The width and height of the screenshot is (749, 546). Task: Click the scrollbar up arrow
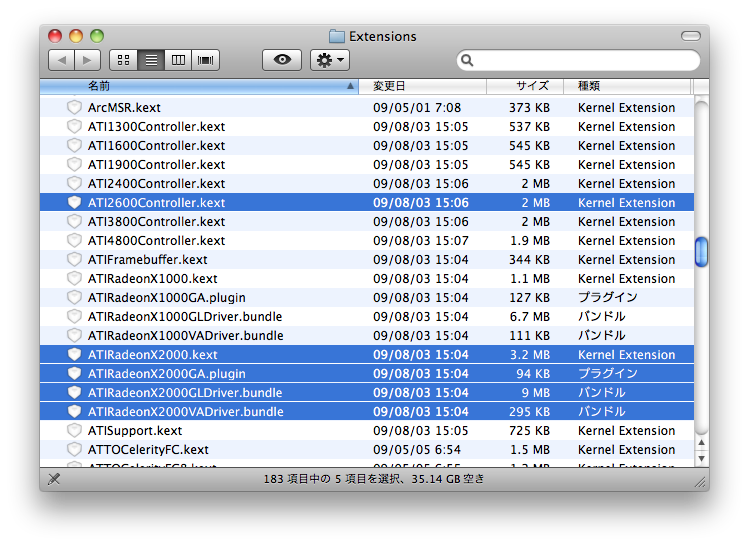(701, 442)
